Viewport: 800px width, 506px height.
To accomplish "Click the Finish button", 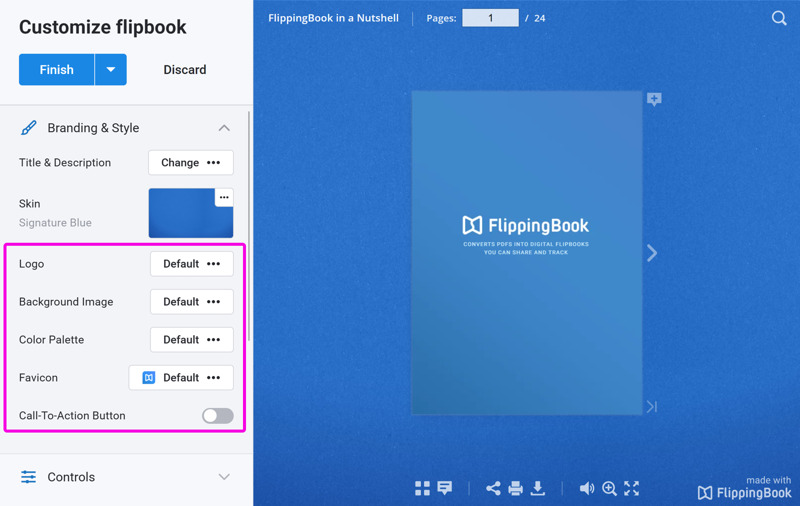I will (57, 69).
